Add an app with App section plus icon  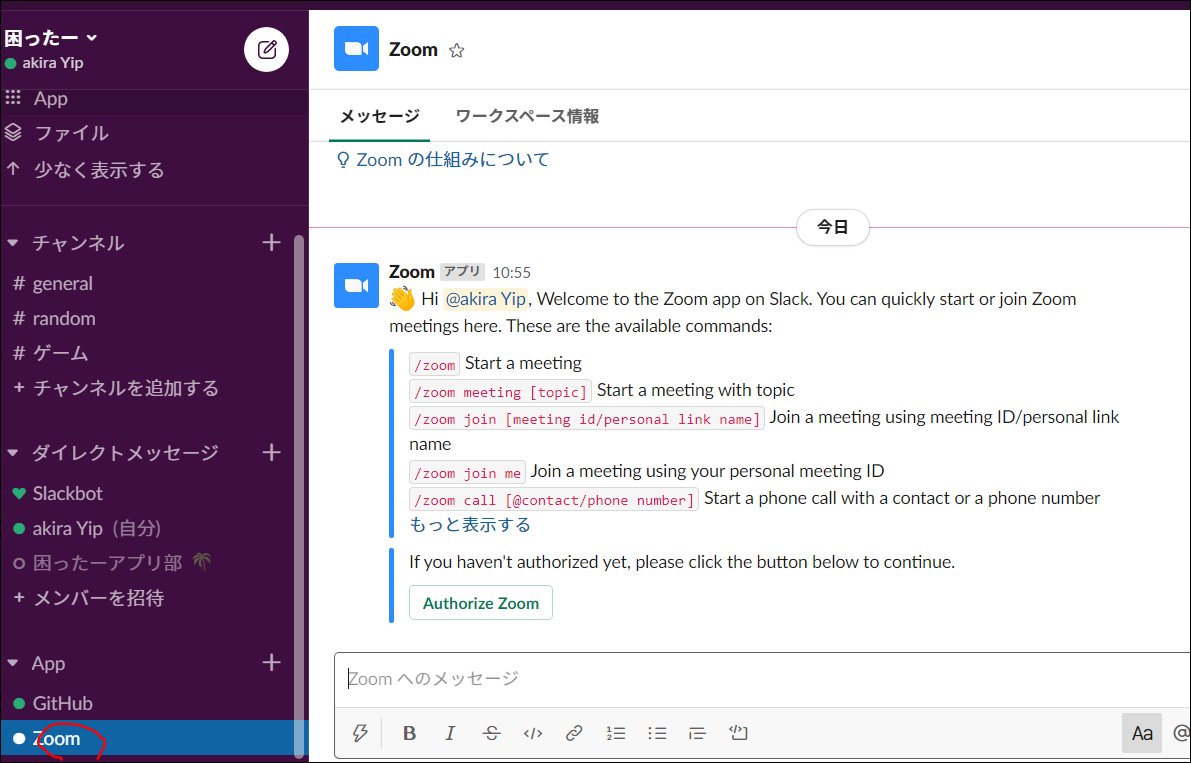pos(271,663)
